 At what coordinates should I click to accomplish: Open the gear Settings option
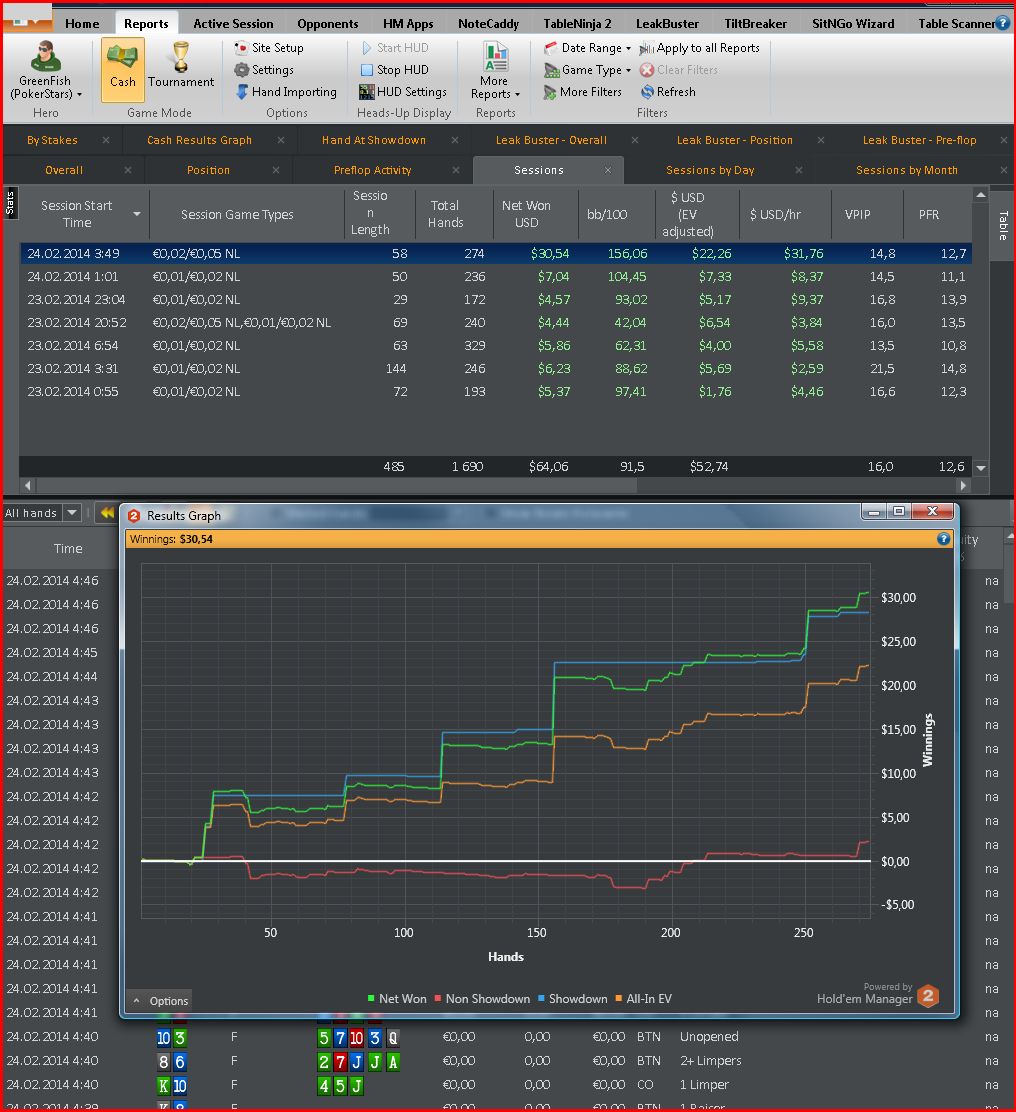click(x=264, y=70)
